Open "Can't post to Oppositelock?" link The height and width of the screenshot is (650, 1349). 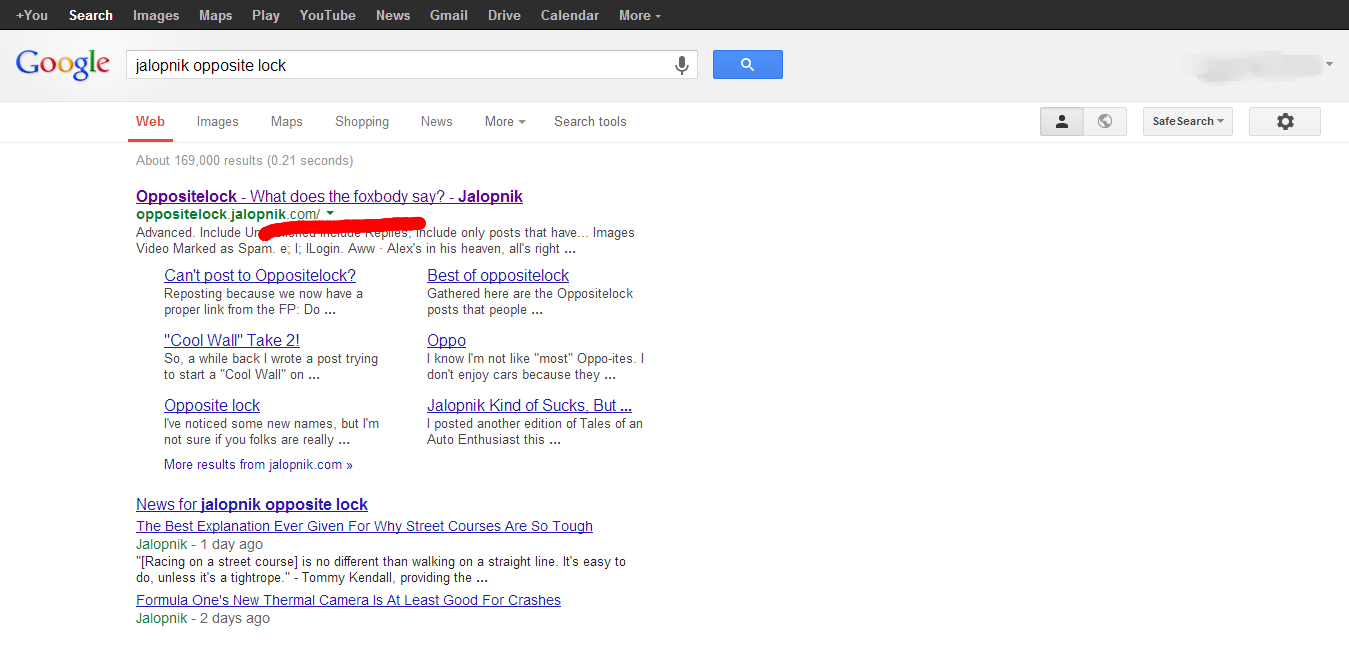(260, 275)
